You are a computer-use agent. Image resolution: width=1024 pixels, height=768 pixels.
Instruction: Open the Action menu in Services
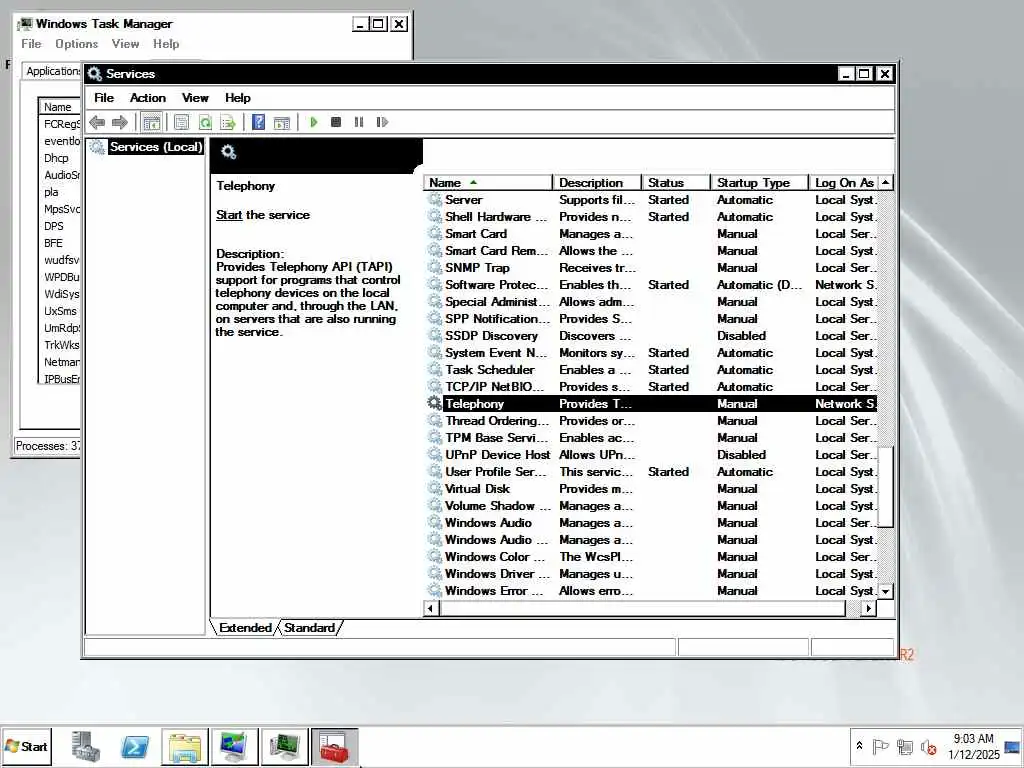(x=148, y=98)
